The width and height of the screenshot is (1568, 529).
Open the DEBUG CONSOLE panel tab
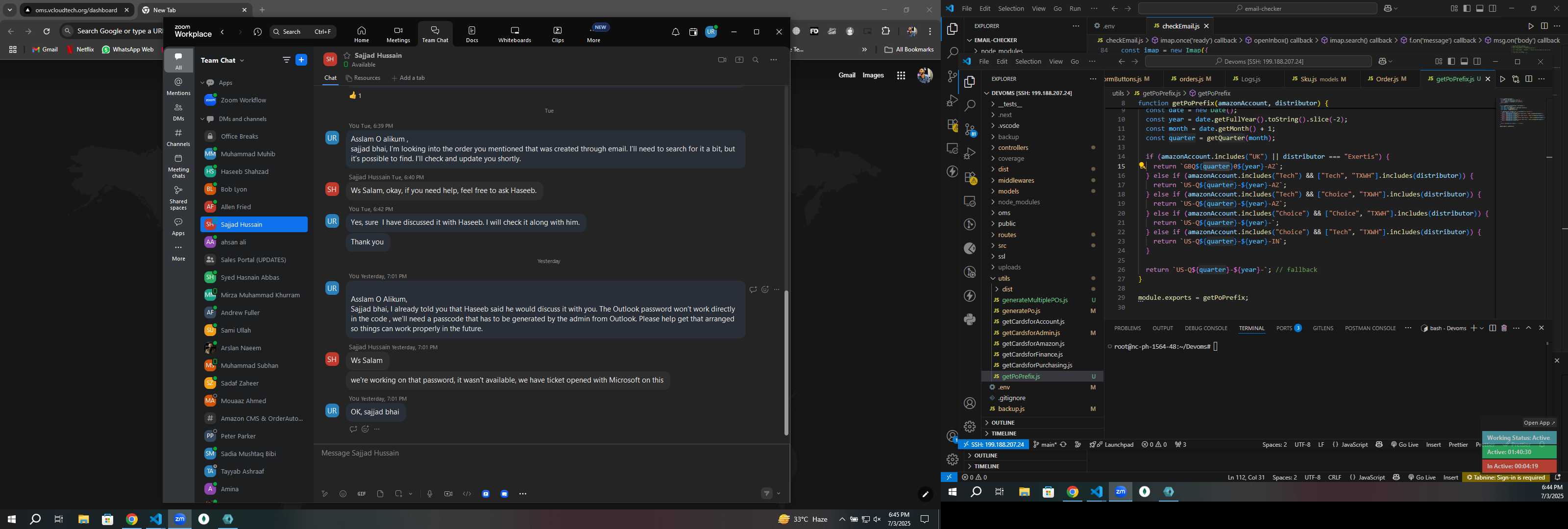1206,328
